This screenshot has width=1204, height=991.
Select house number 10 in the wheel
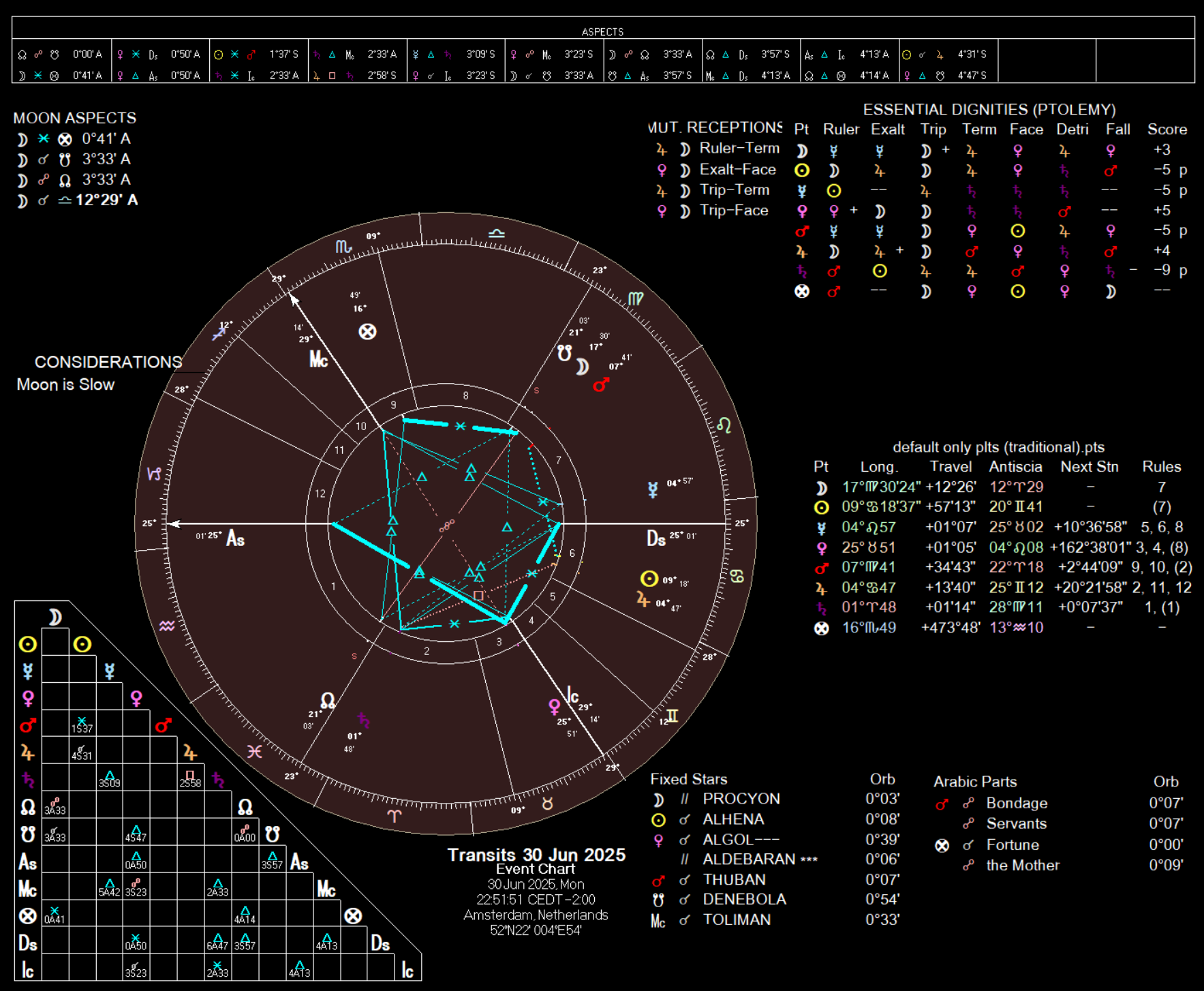click(361, 426)
